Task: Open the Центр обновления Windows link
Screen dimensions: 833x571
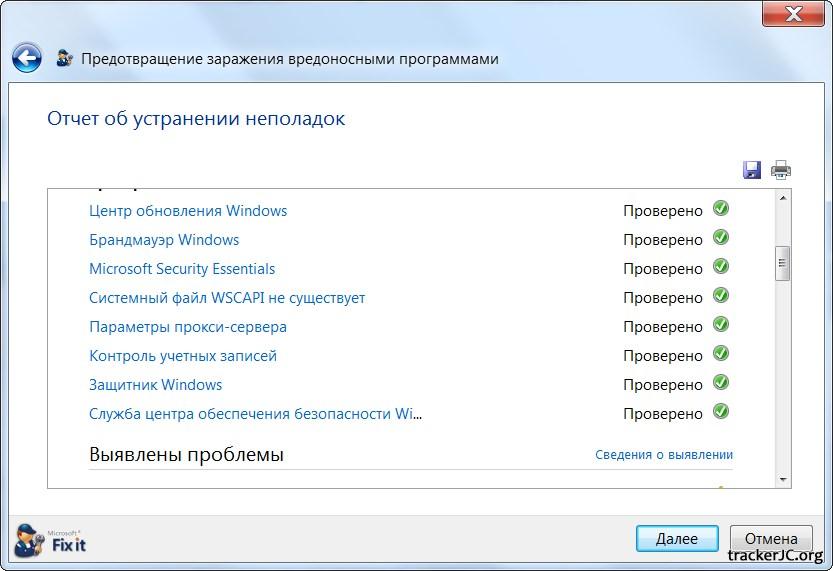Action: tap(188, 211)
